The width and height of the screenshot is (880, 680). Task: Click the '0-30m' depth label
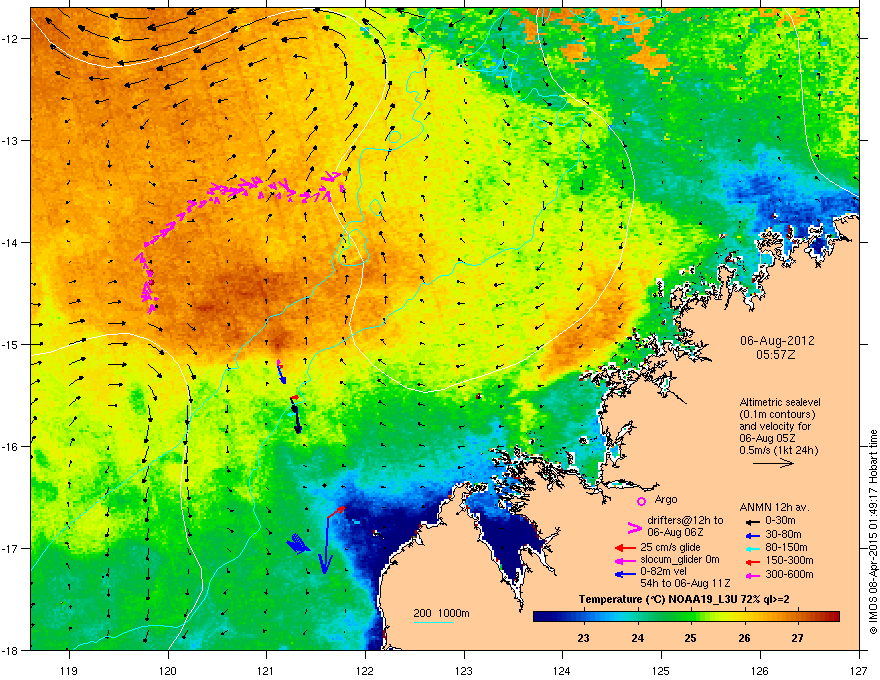tap(780, 521)
